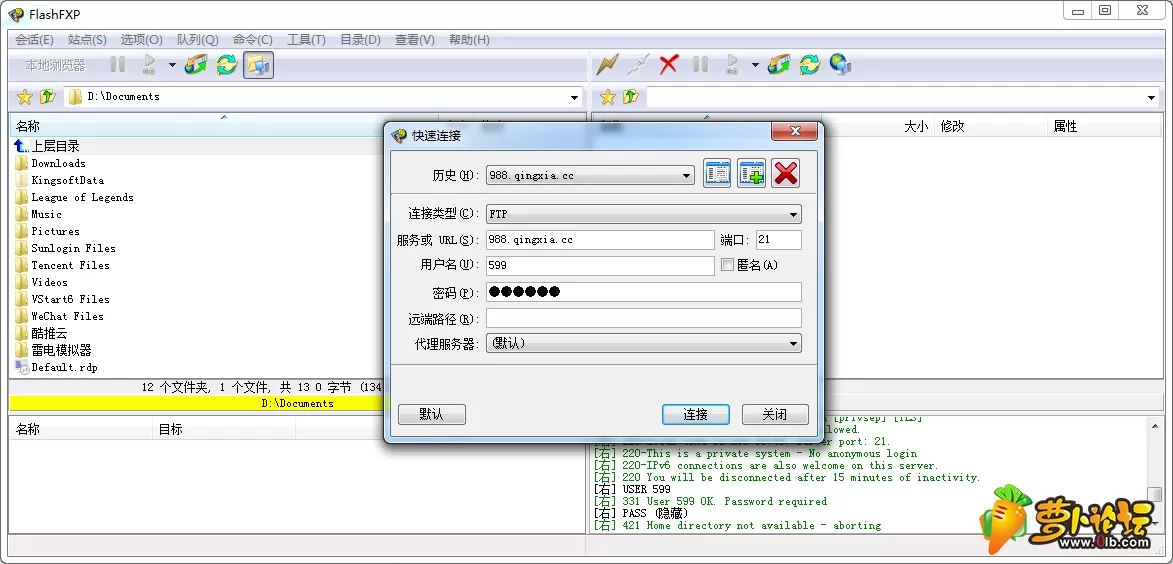Open the 帮助(H) menu

pos(469,40)
